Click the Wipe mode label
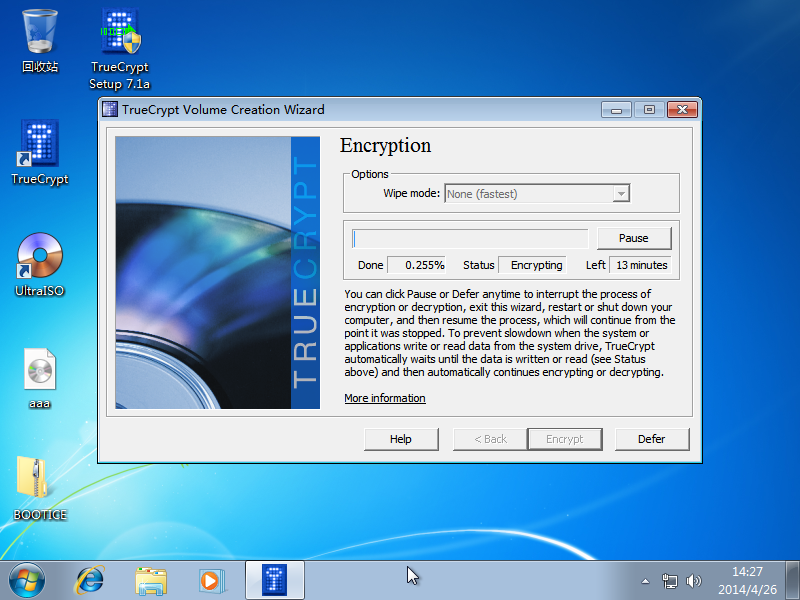The width and height of the screenshot is (800, 600). point(411,193)
